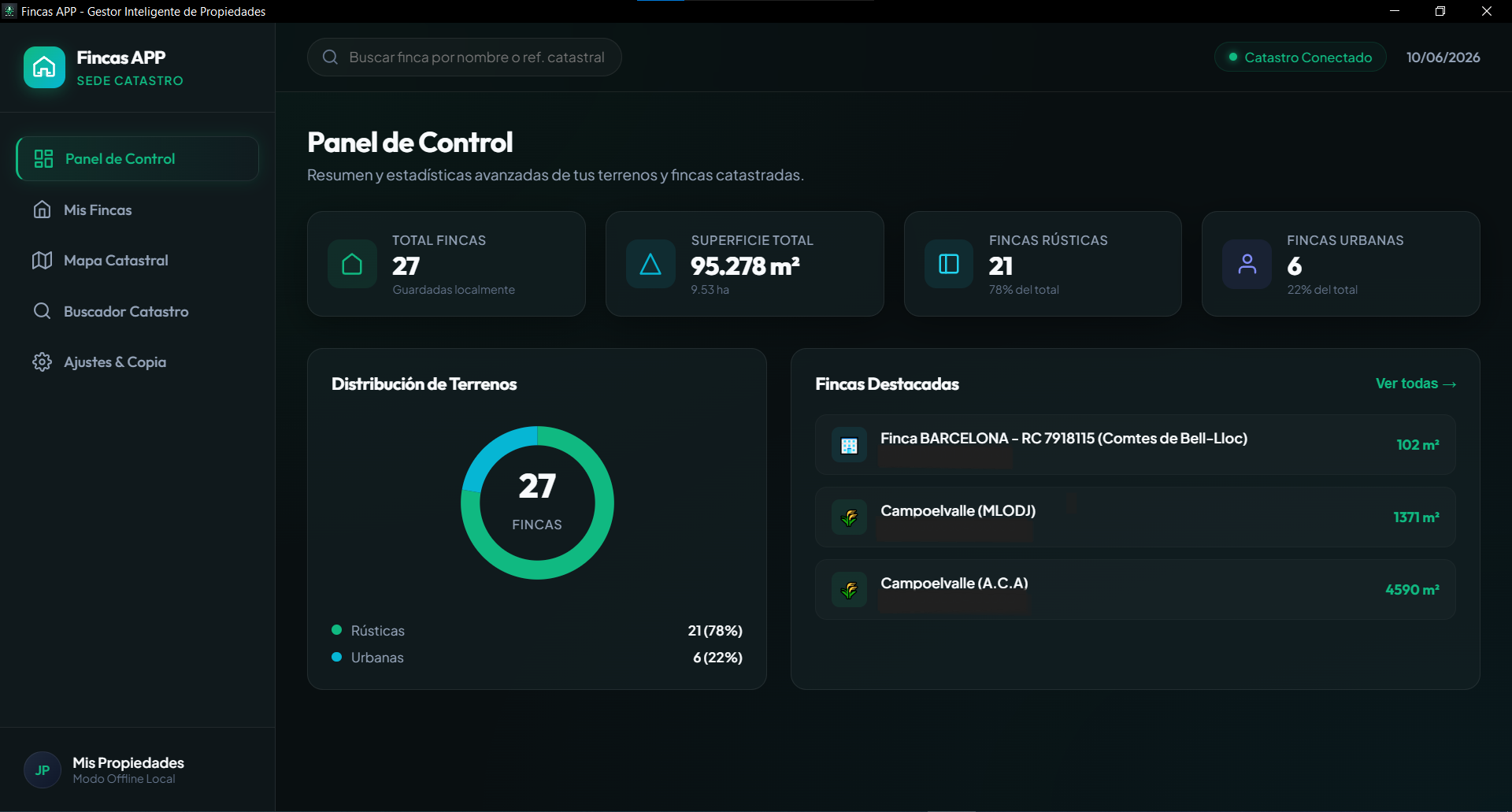1512x812 pixels.
Task: Click the Superficie Total triangle icon
Action: (650, 264)
